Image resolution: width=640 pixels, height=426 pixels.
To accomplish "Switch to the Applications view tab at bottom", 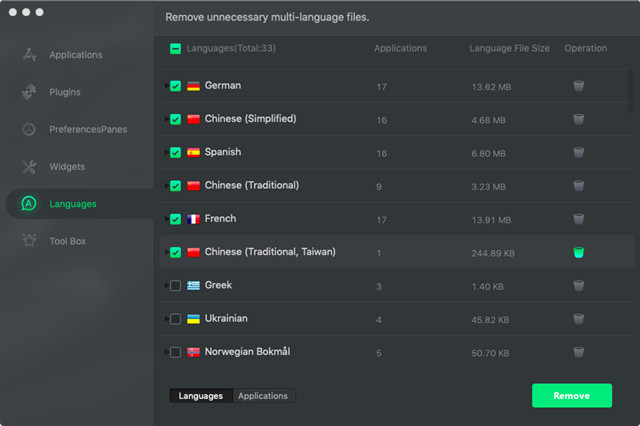I will click(263, 396).
